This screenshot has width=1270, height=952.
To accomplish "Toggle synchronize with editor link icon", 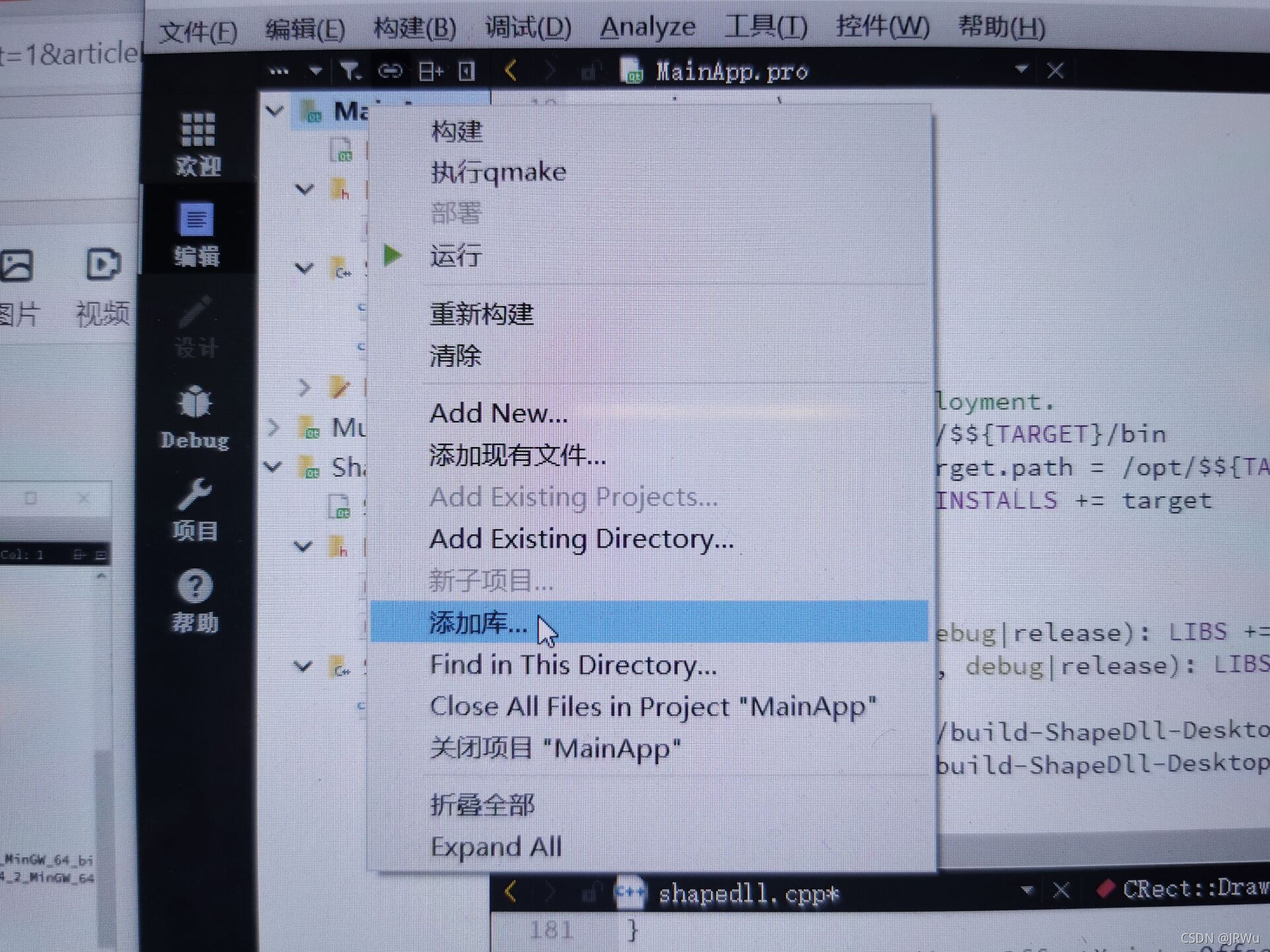I will [390, 71].
